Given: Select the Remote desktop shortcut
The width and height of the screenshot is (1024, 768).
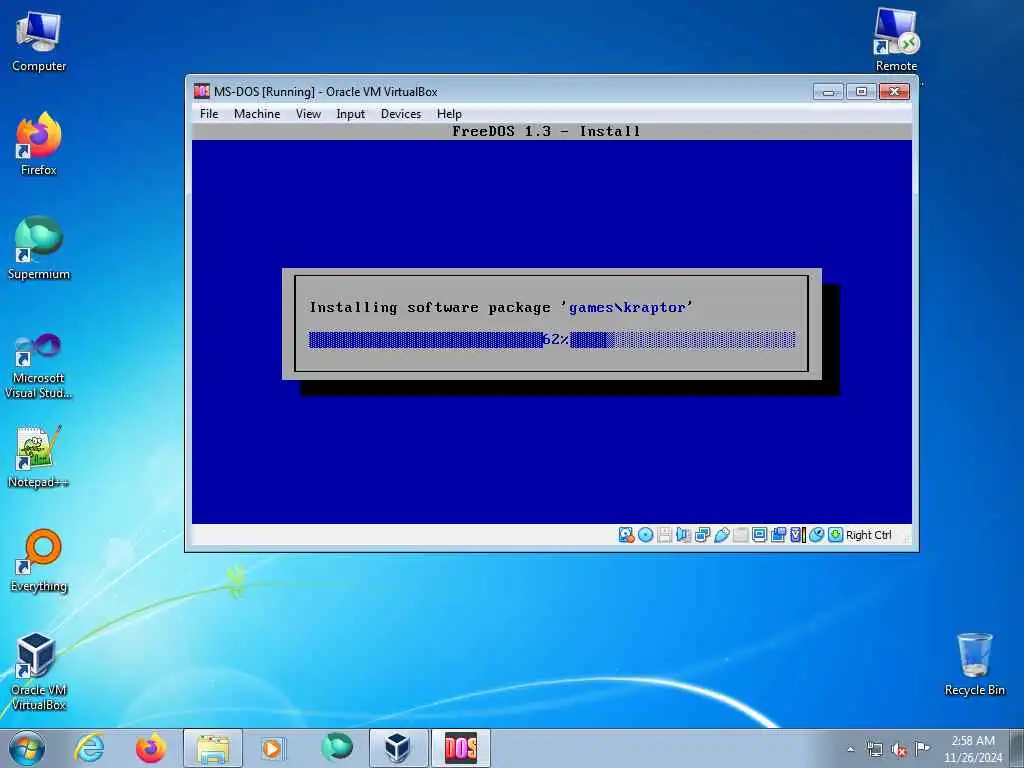Looking at the screenshot, I should 896,40.
